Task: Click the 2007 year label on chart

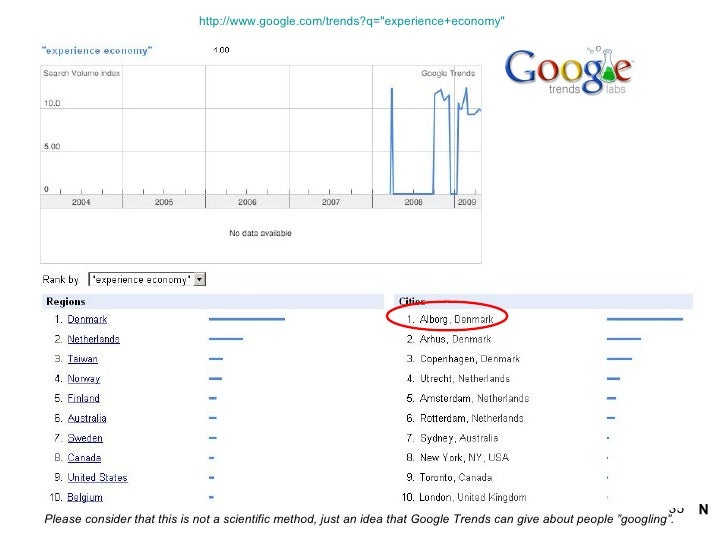Action: (331, 202)
